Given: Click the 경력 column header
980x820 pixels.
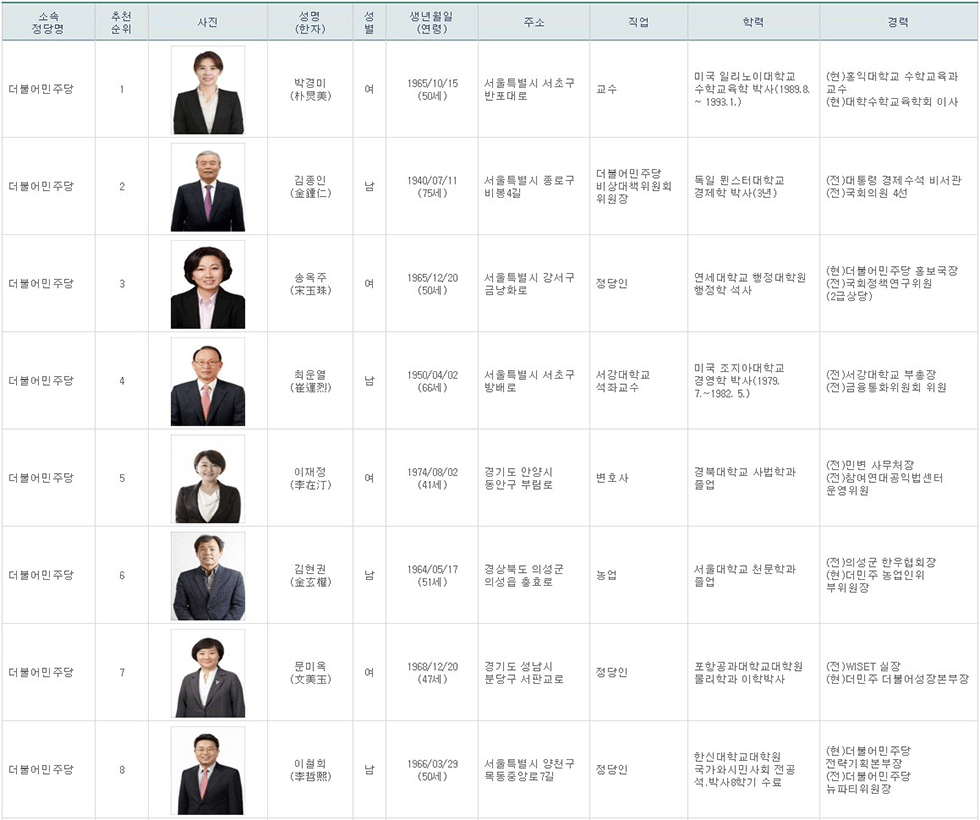Looking at the screenshot, I should pos(898,22).
